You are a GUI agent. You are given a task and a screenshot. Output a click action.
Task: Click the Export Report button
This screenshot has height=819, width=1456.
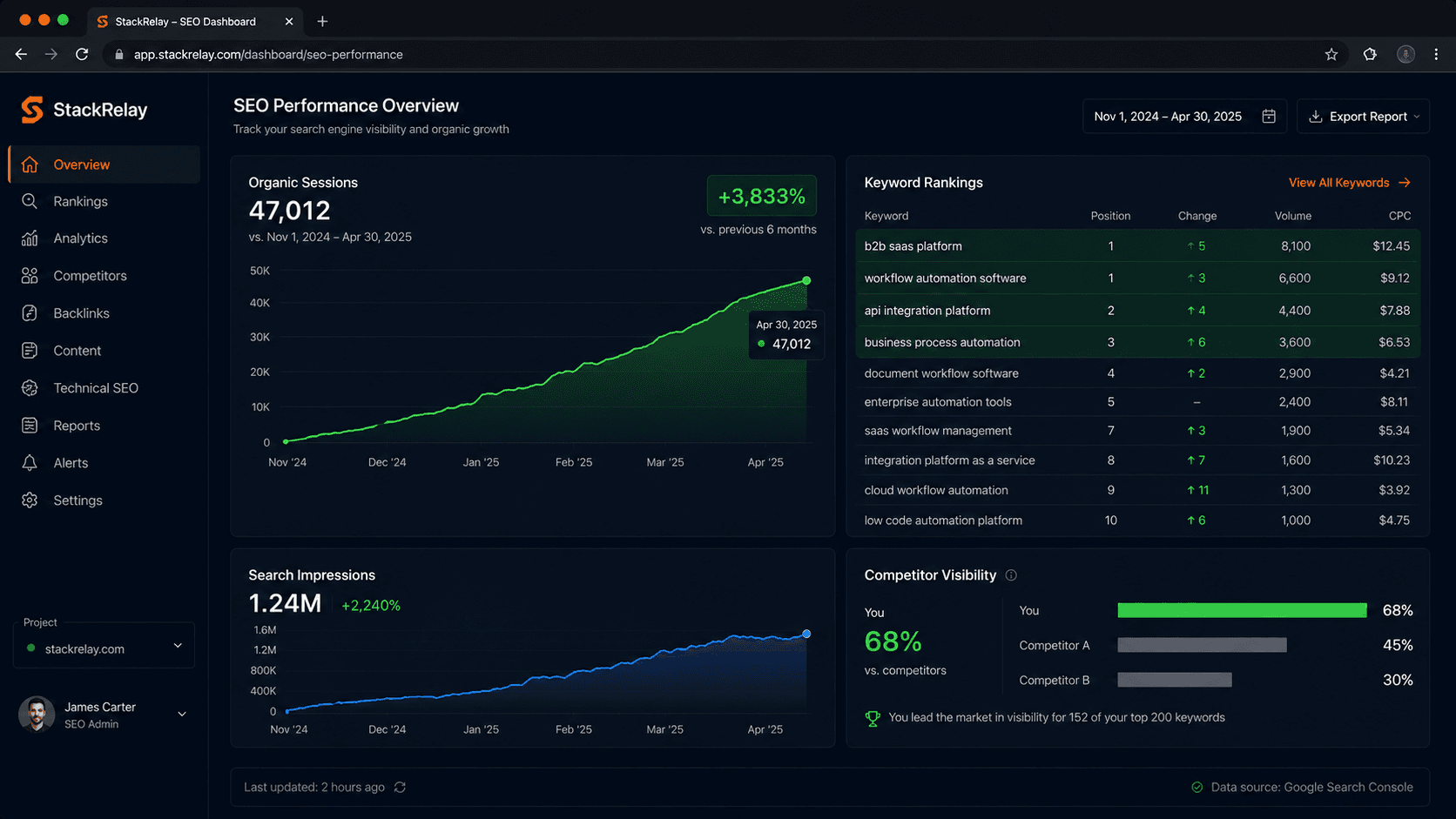pos(1363,117)
